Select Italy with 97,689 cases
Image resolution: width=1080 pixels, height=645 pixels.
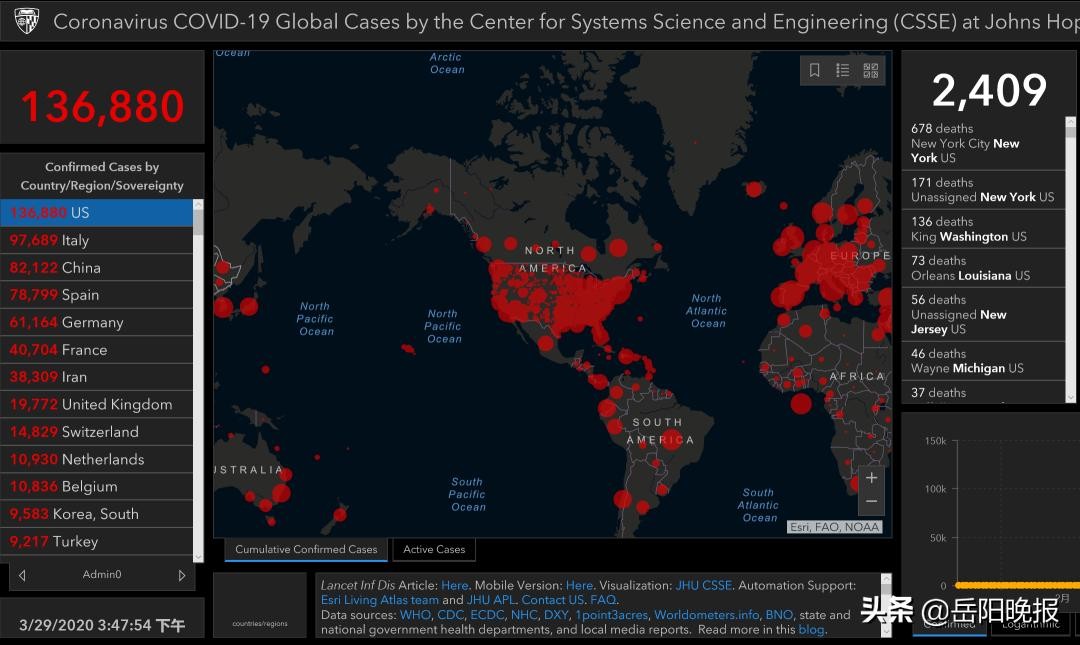96,240
